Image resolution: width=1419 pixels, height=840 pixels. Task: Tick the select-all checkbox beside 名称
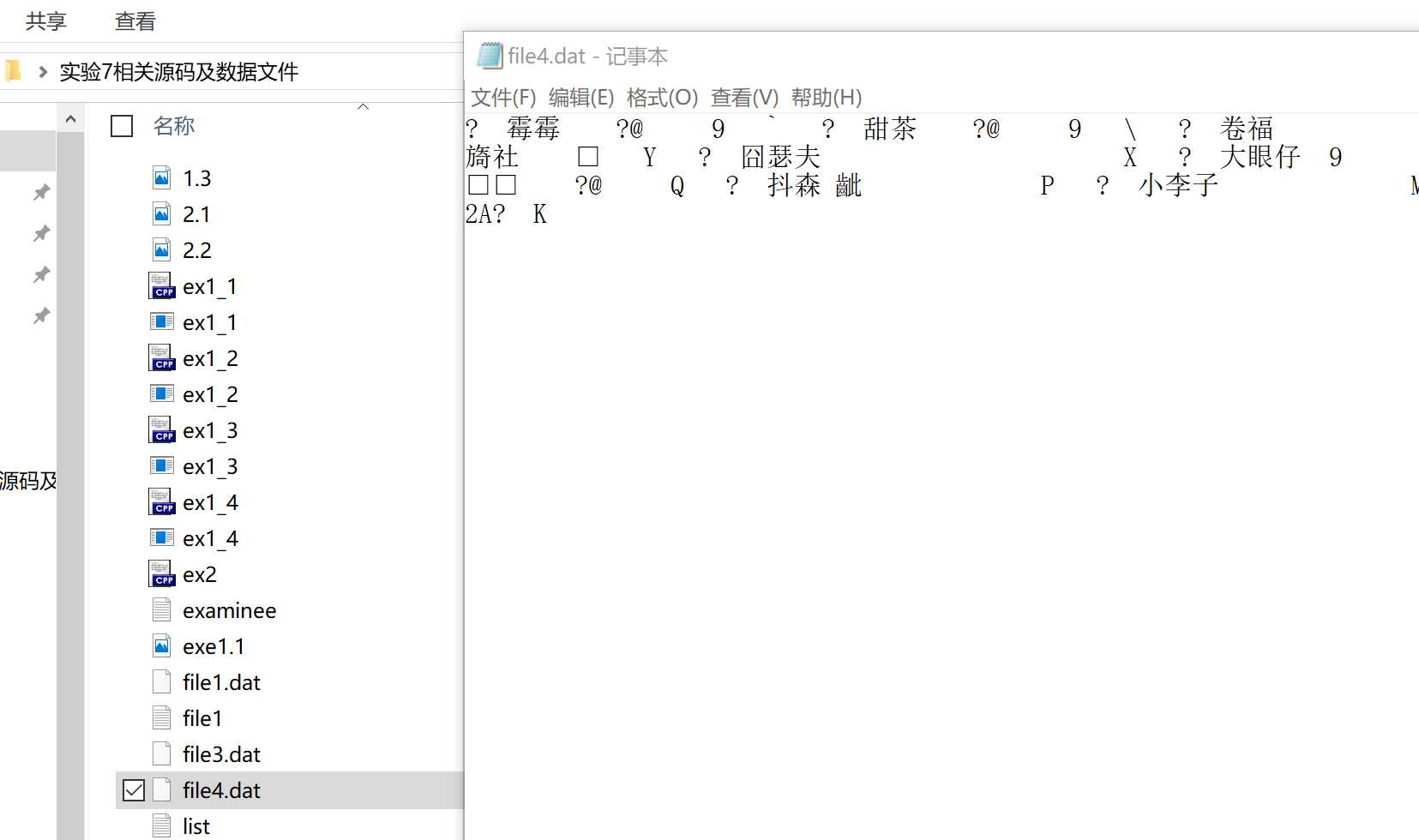click(122, 126)
